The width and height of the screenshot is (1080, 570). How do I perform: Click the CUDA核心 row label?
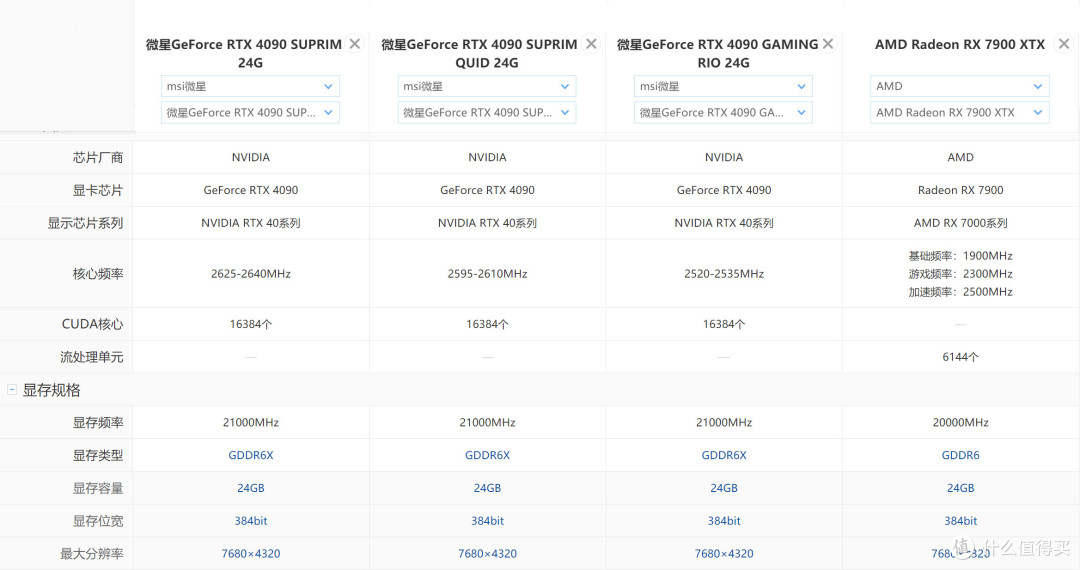92,324
